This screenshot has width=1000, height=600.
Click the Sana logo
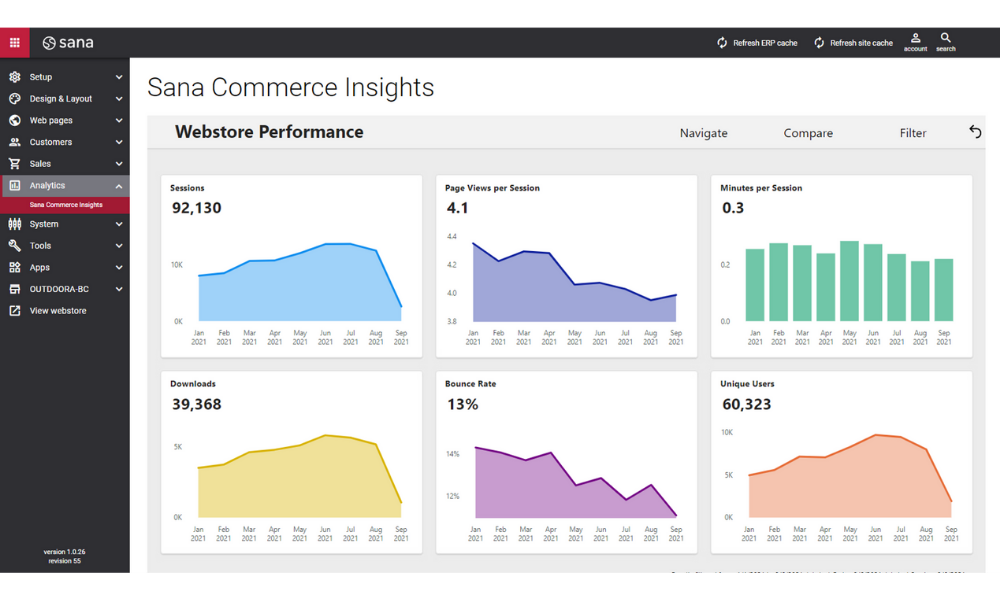pos(68,43)
